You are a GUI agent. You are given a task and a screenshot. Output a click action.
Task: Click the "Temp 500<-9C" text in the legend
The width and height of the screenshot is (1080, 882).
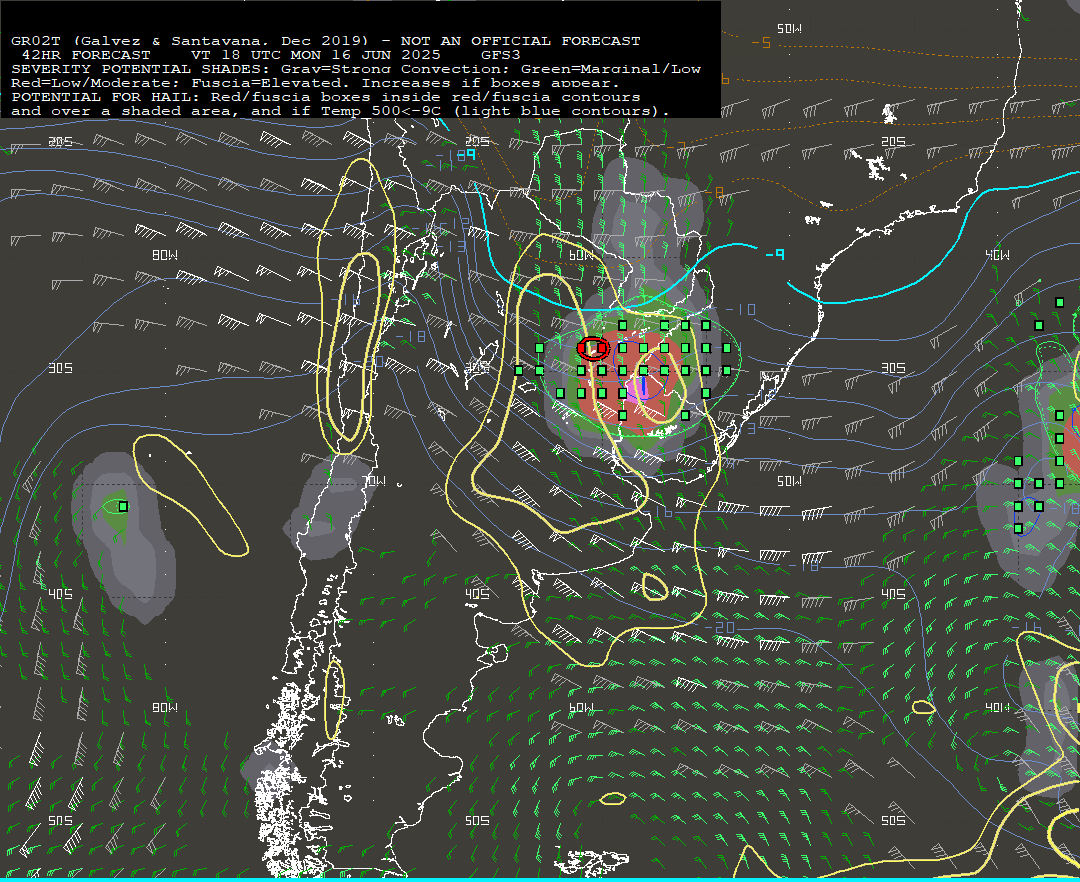(x=381, y=111)
